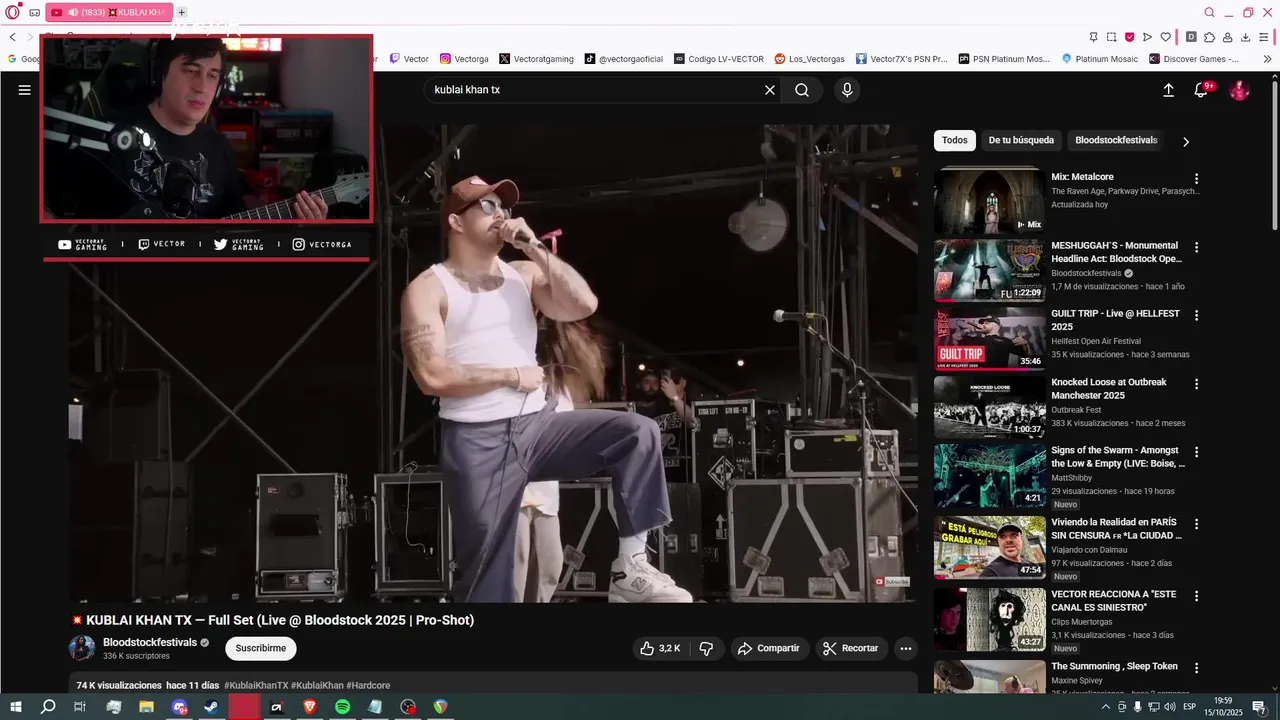Open the browser player/flow arrow icon
Image resolution: width=1280 pixels, height=720 pixels.
click(1147, 37)
